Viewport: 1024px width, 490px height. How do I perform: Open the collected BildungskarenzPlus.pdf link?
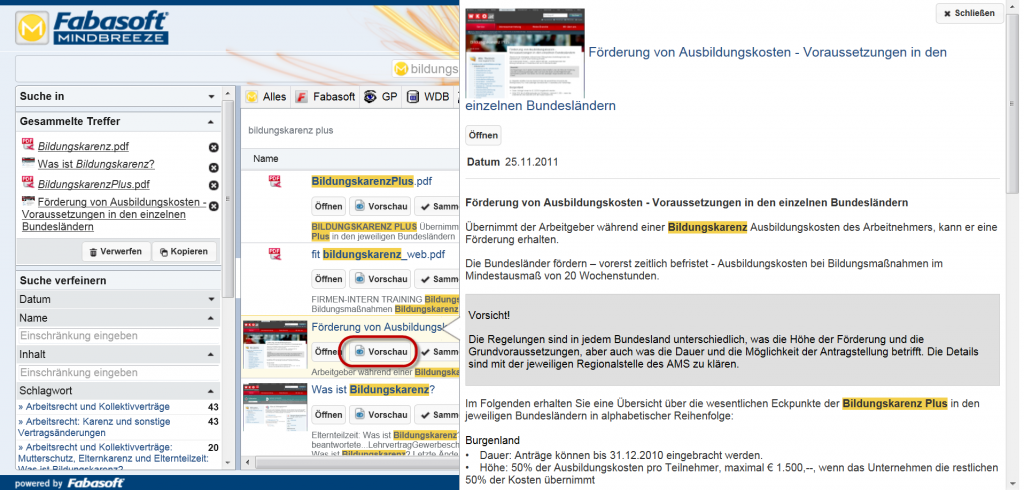pyautogui.click(x=93, y=184)
